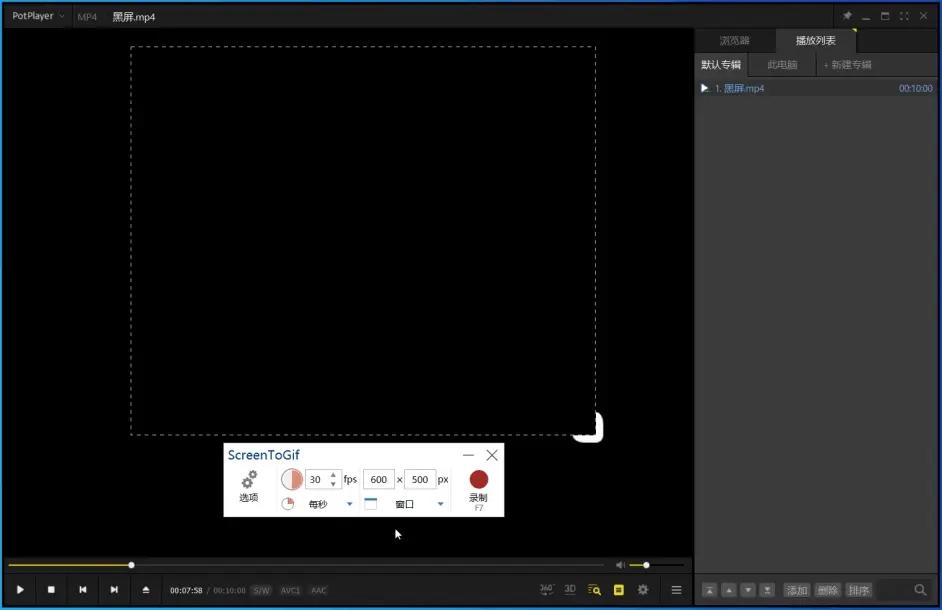
Task: Switch to the 浏览器 tab
Action: 735,41
